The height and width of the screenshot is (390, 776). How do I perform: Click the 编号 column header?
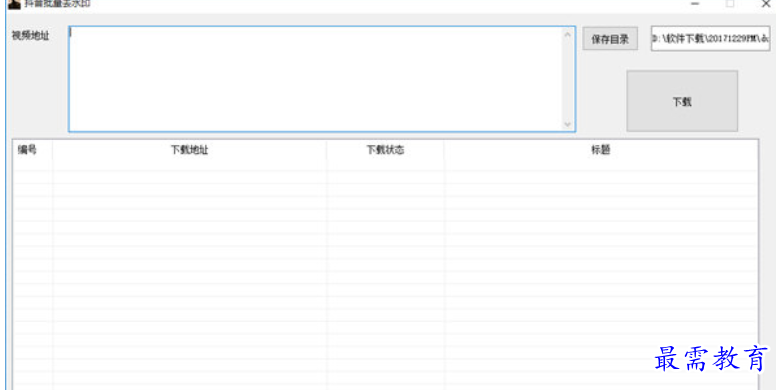tap(32, 150)
